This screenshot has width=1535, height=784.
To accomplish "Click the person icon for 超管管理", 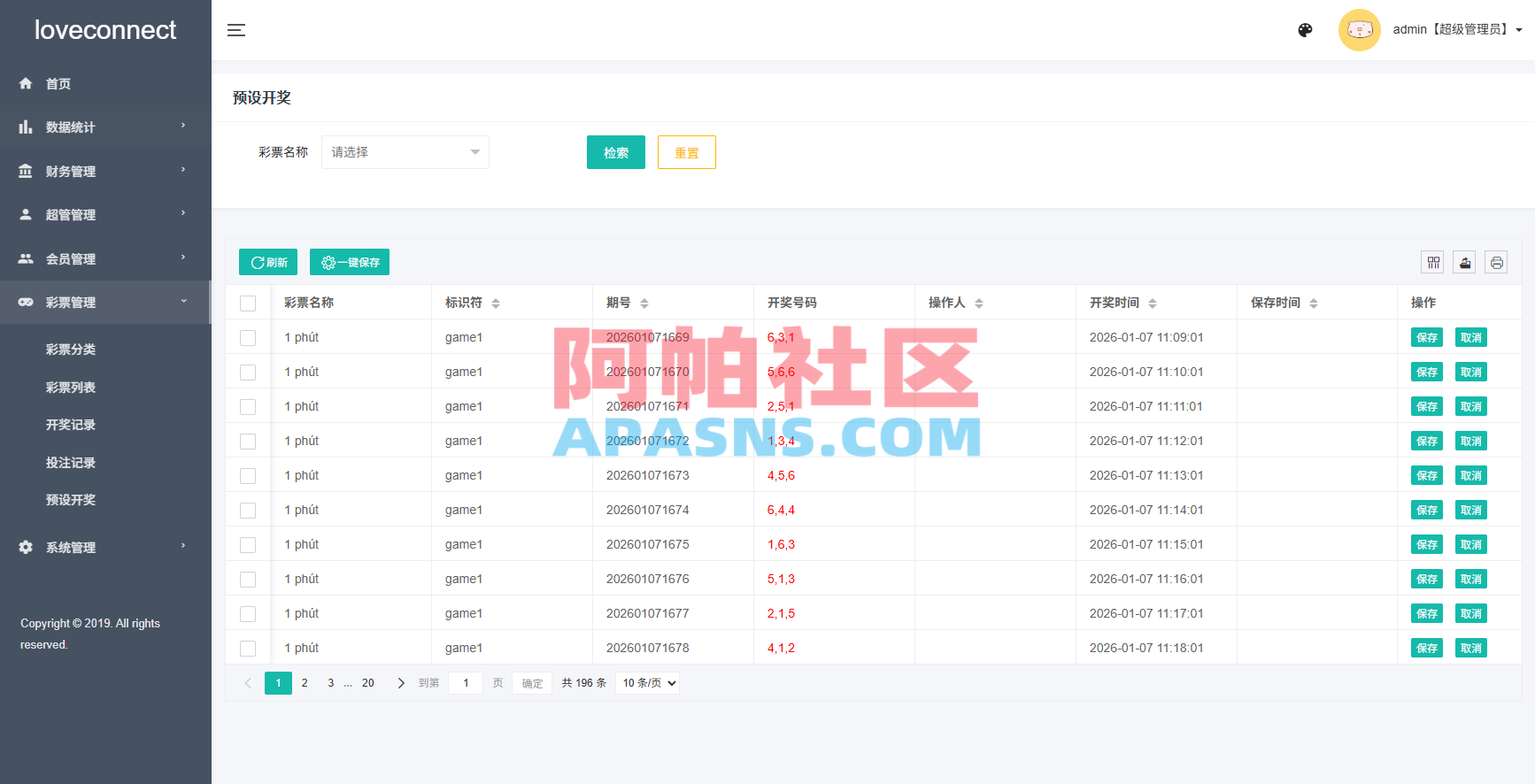I will [26, 214].
